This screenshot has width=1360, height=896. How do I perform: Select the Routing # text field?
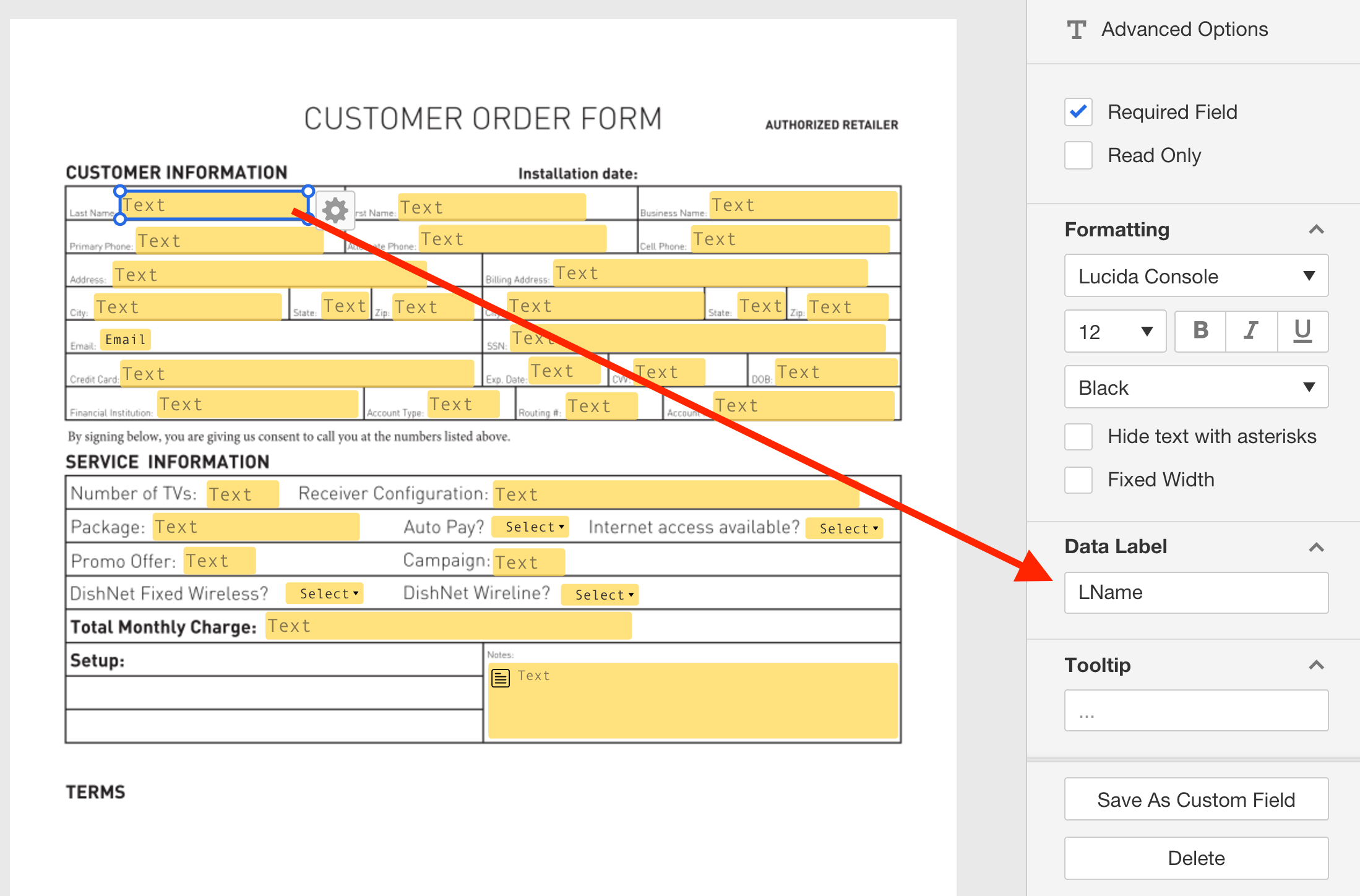pyautogui.click(x=601, y=406)
